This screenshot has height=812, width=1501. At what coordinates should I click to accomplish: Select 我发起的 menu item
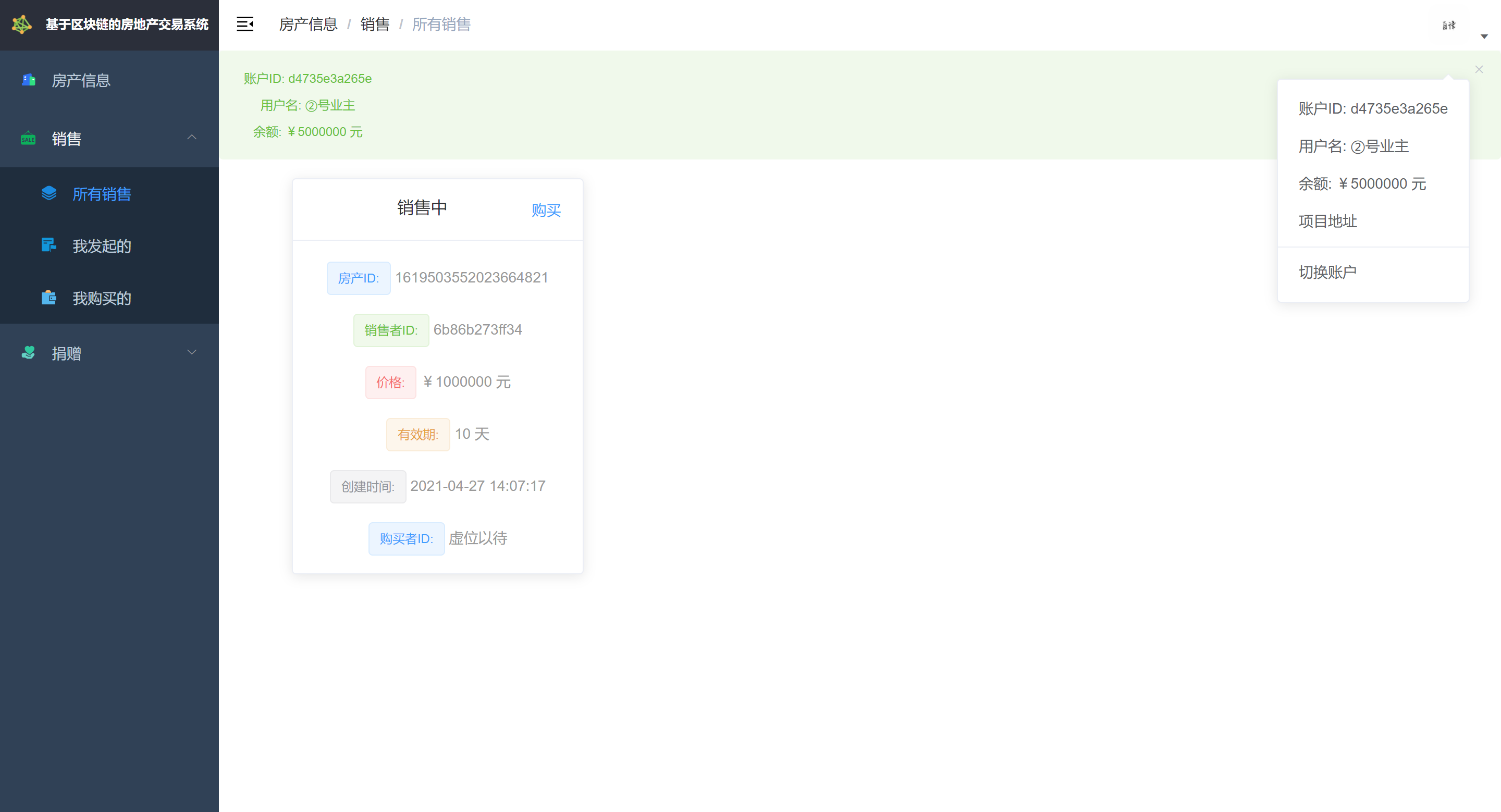(x=102, y=246)
